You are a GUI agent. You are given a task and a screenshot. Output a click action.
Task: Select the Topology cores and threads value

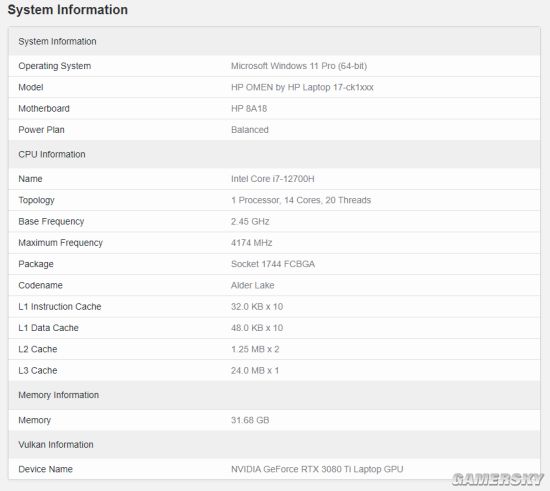(301, 200)
